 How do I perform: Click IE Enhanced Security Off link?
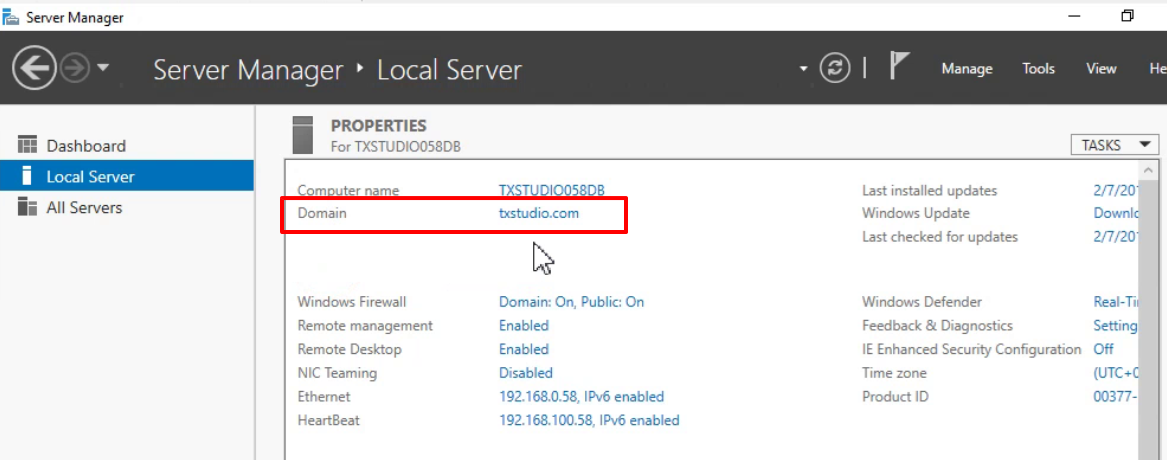pos(1104,349)
